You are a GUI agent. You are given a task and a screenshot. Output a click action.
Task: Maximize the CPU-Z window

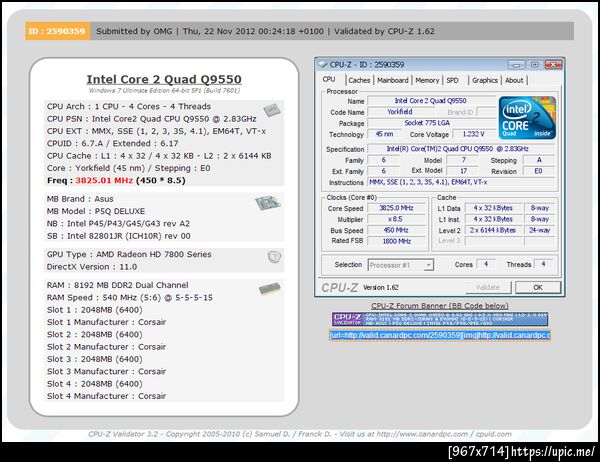click(x=535, y=65)
